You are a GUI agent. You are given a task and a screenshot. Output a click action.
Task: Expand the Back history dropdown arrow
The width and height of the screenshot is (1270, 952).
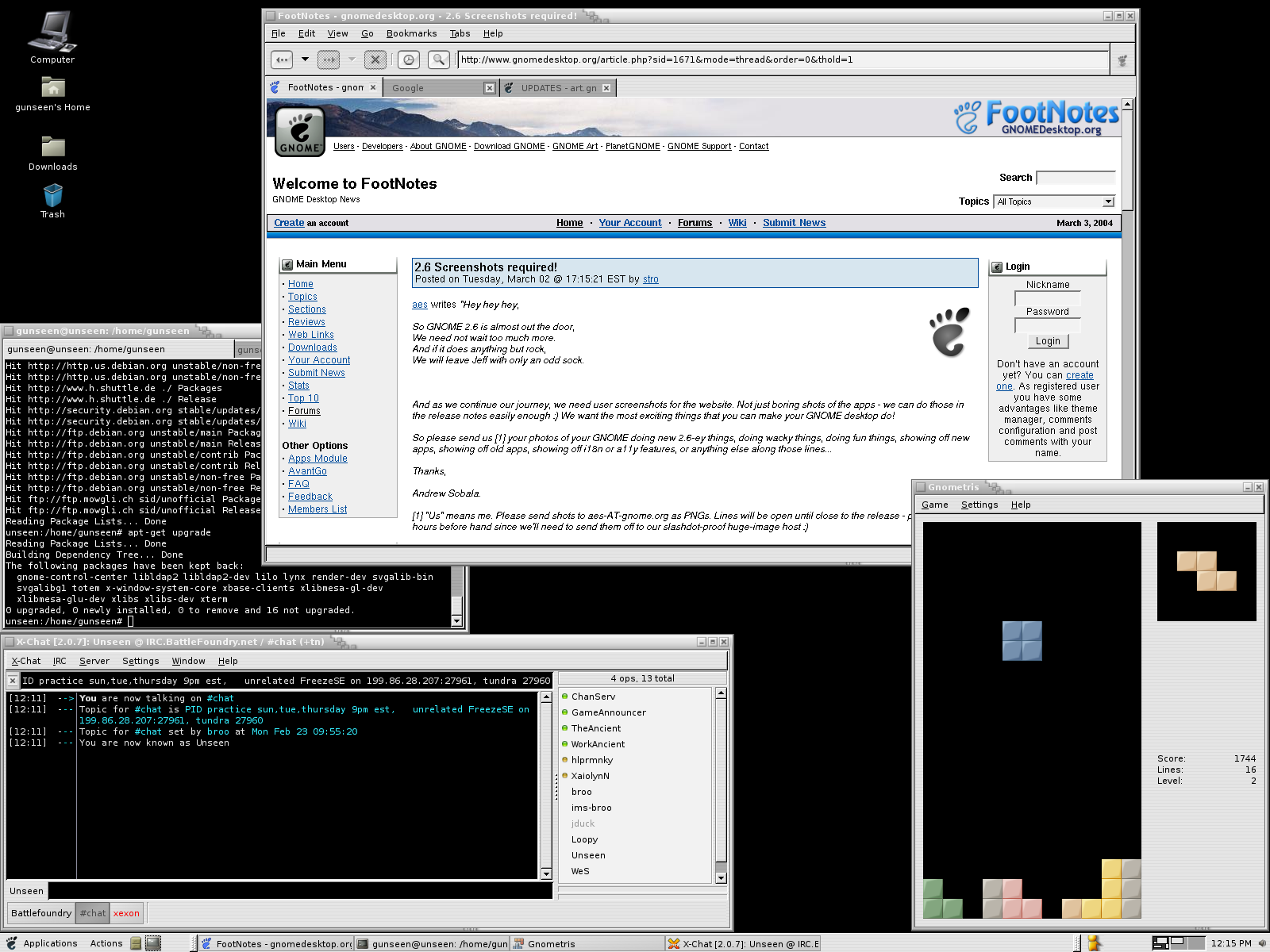(305, 59)
